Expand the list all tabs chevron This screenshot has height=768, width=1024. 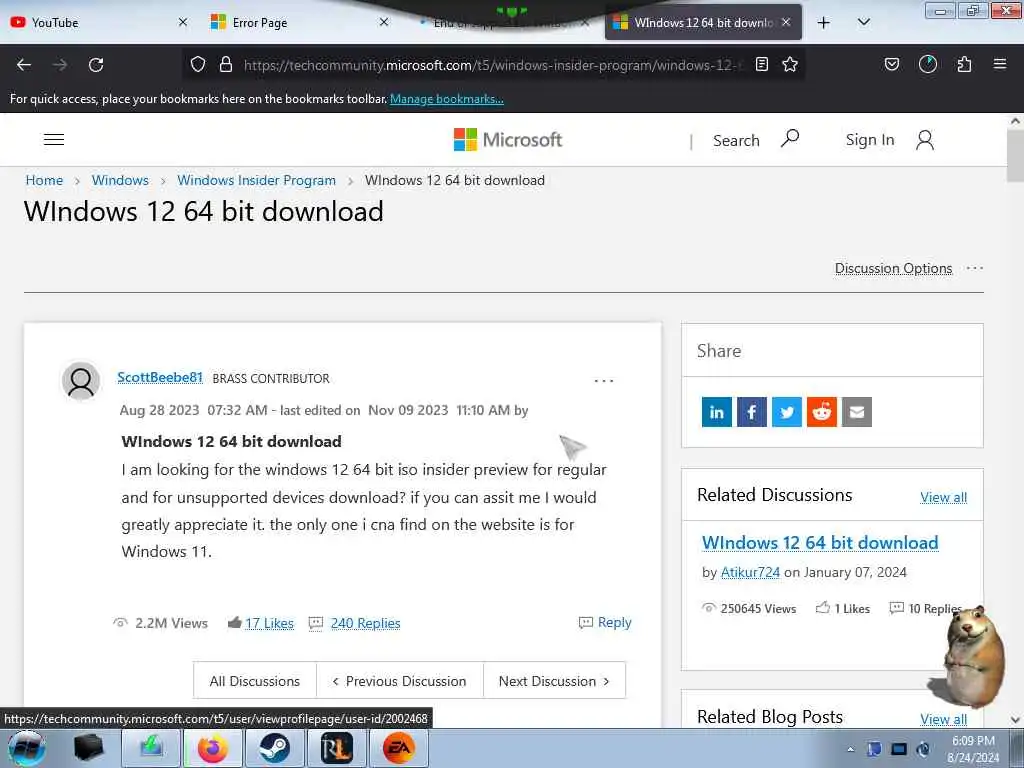click(x=863, y=22)
